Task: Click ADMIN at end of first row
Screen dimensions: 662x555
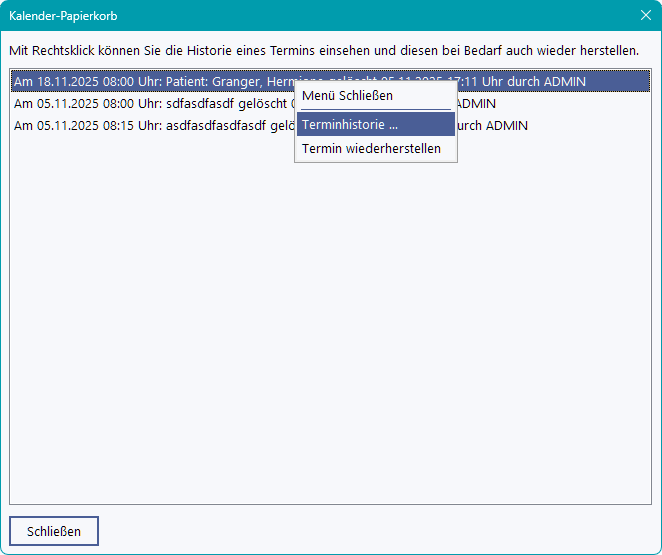Action: coord(564,81)
